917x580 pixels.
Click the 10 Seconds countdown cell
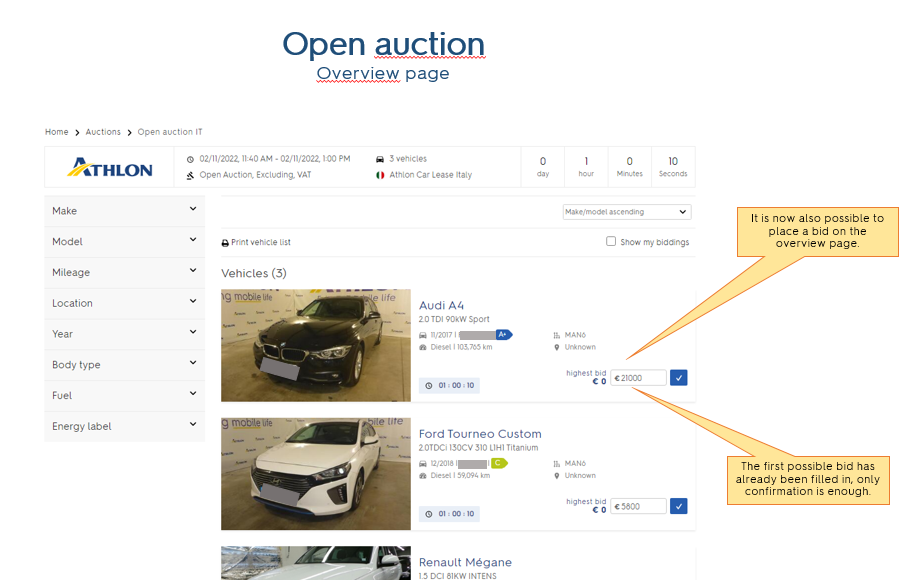tap(673, 167)
